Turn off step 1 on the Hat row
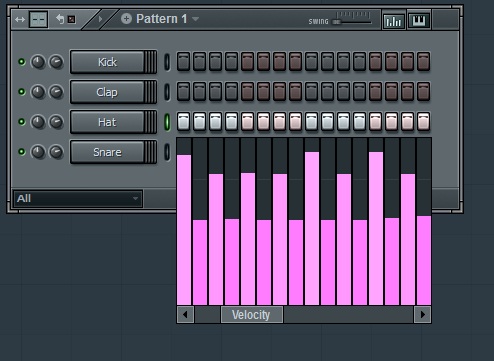494x361 pixels. 183,122
